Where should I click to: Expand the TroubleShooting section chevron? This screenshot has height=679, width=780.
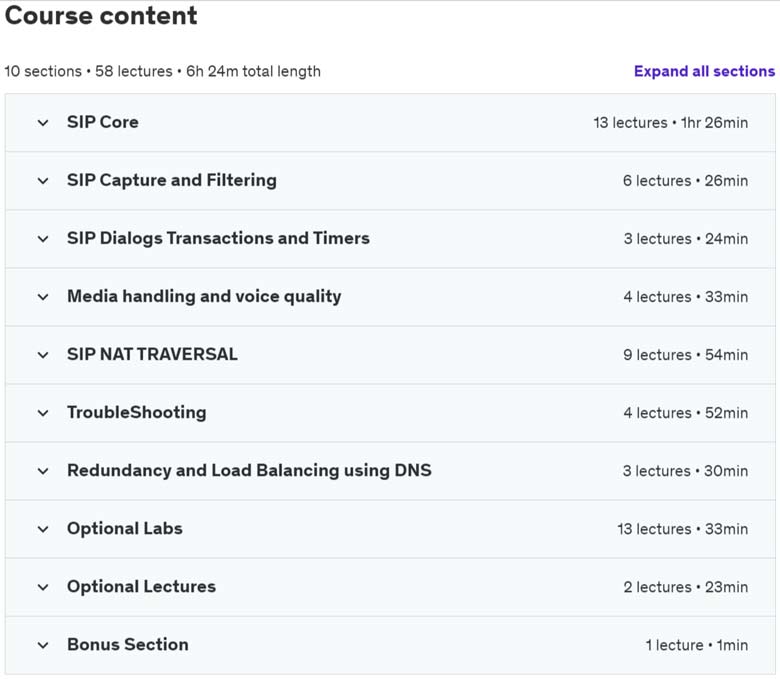43,413
